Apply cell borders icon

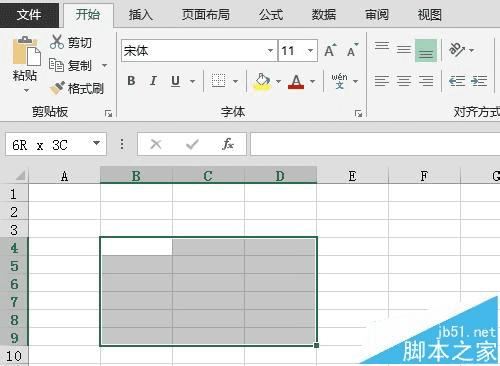pyautogui.click(x=219, y=81)
